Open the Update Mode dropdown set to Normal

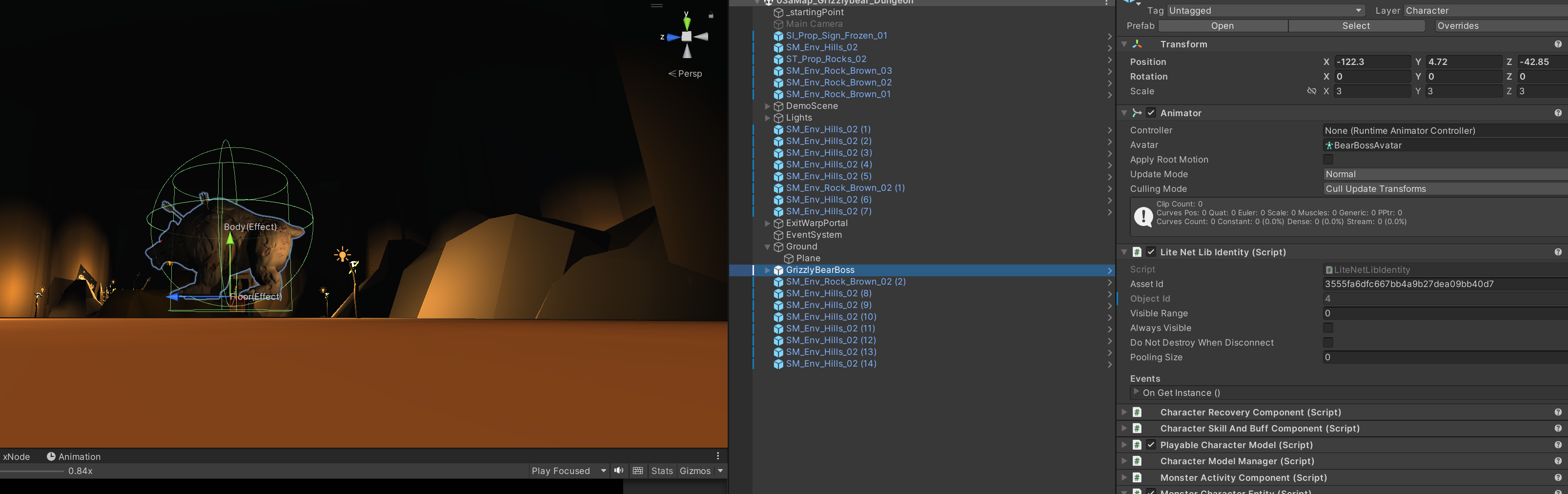[x=1443, y=174]
